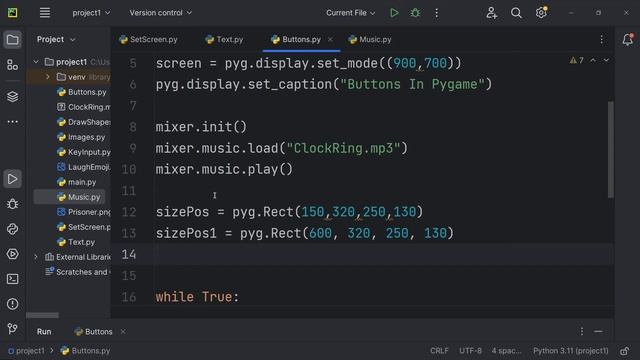Go to next highlighted error arrow
This screenshot has width=640, height=360.
(x=606, y=60)
